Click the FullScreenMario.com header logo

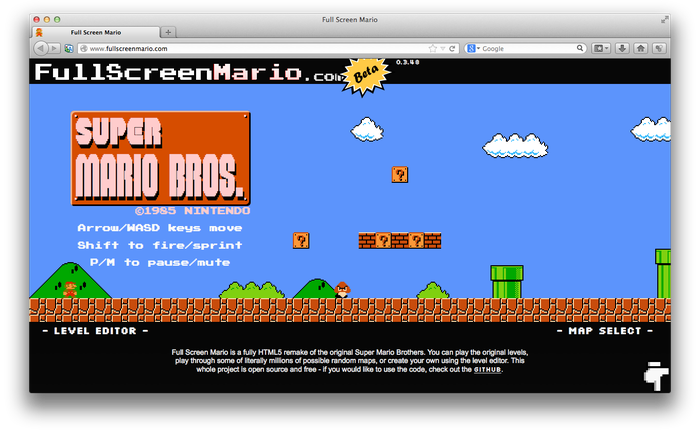pos(189,72)
